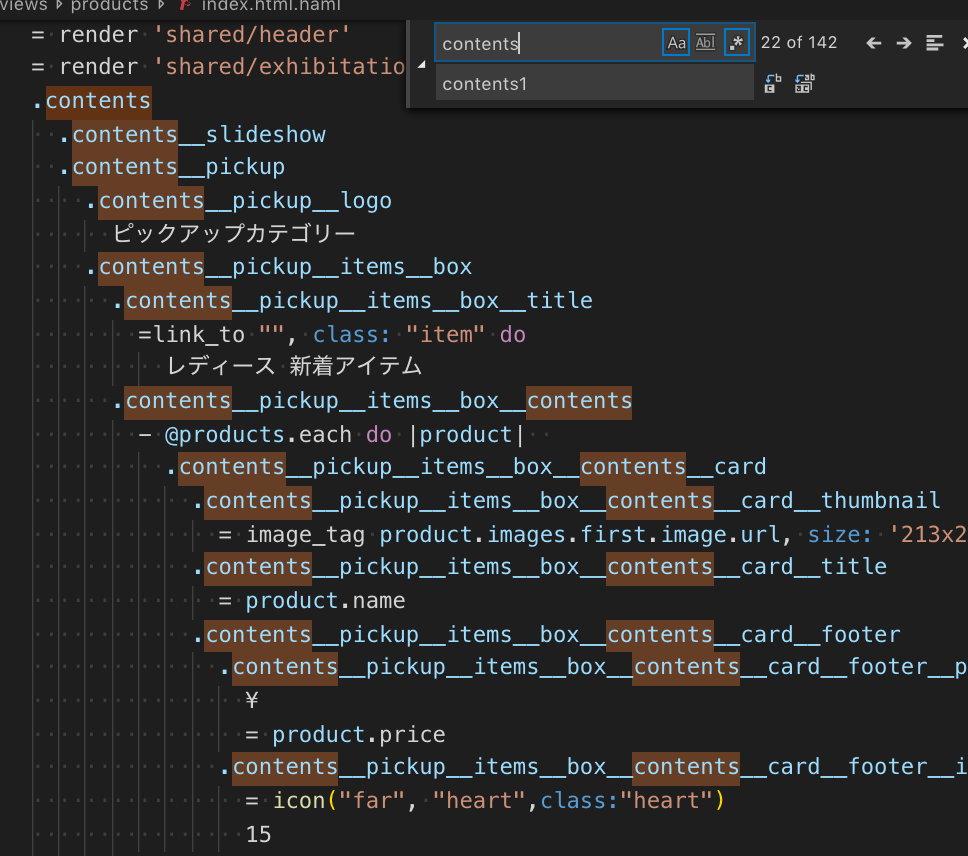Click render 'shared/header' line
968x856 pixels.
click(190, 35)
